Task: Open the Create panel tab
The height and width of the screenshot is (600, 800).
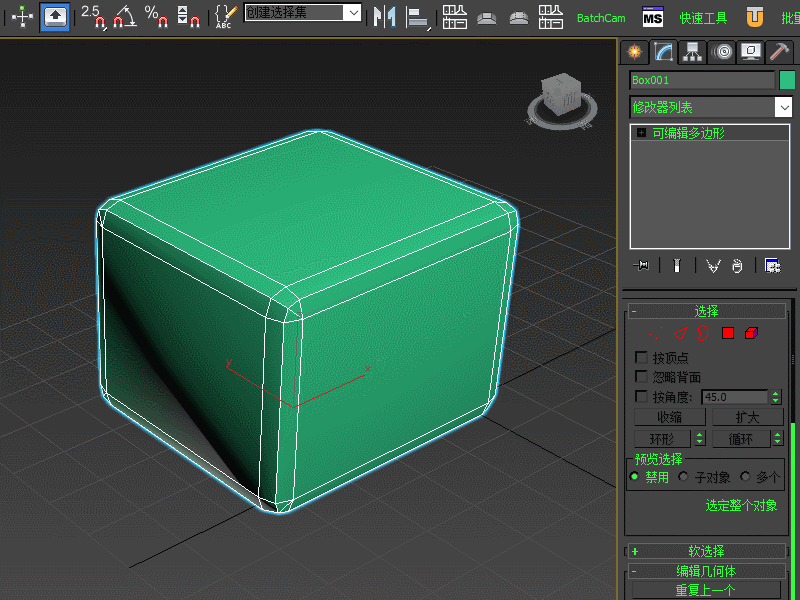Action: point(632,52)
